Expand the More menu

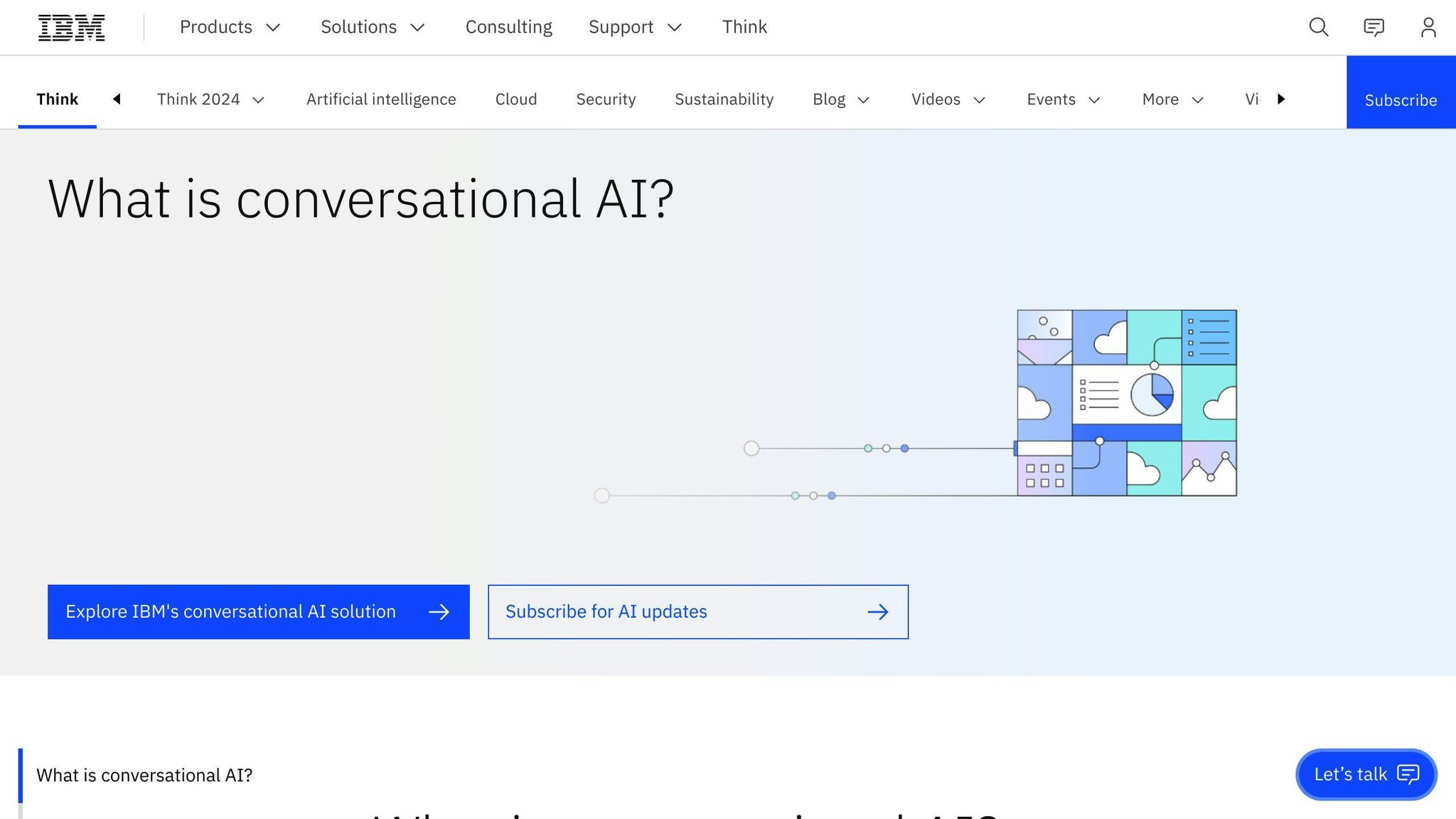[1172, 99]
